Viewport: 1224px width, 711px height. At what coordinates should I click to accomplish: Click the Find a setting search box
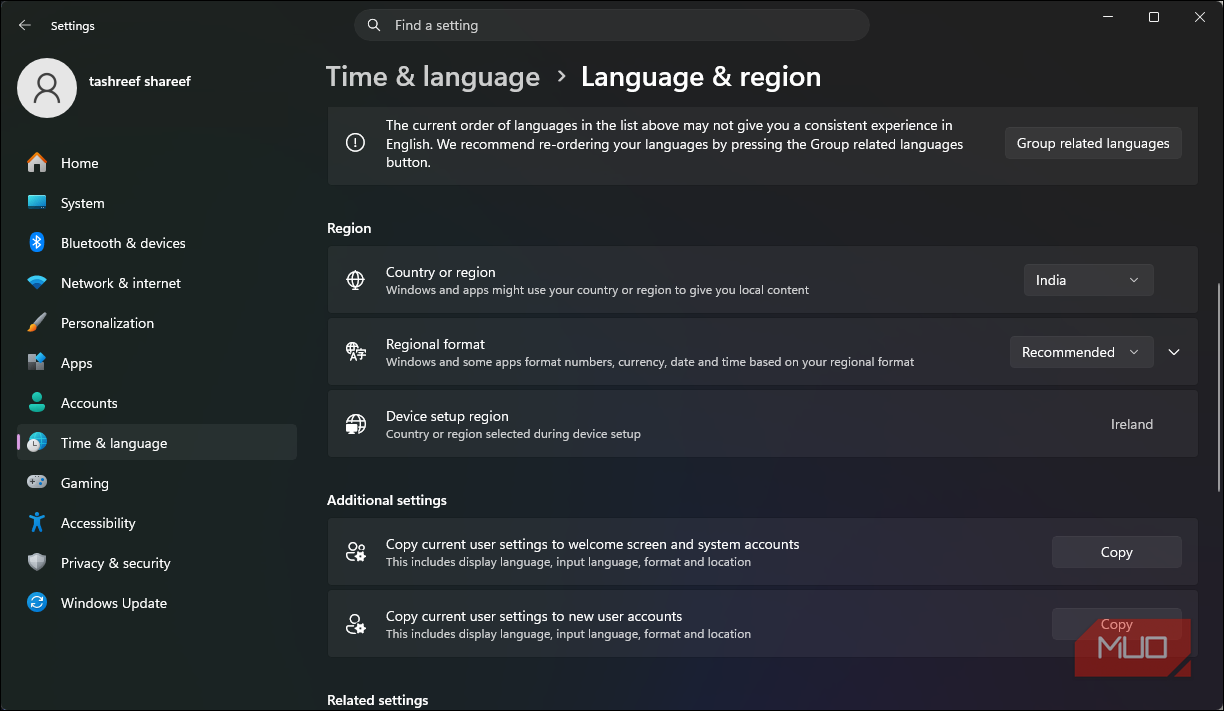(611, 25)
